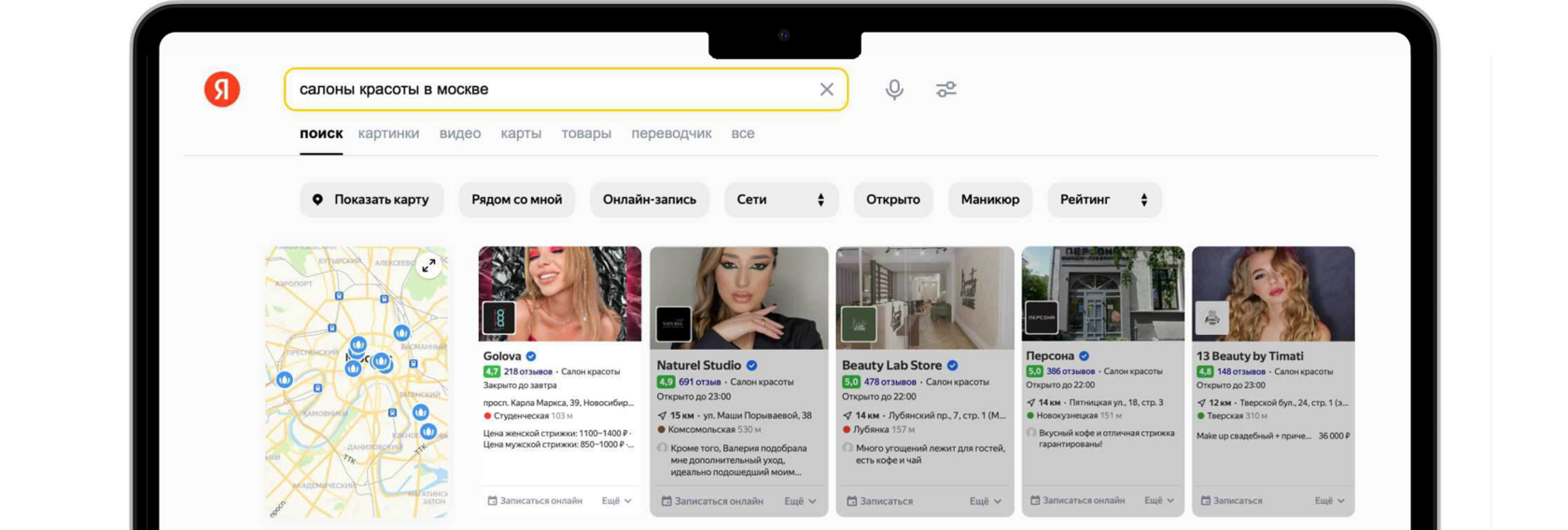The height and width of the screenshot is (530, 1568).
Task: Open Персона's 386 отзывов link
Action: pyautogui.click(x=1071, y=371)
